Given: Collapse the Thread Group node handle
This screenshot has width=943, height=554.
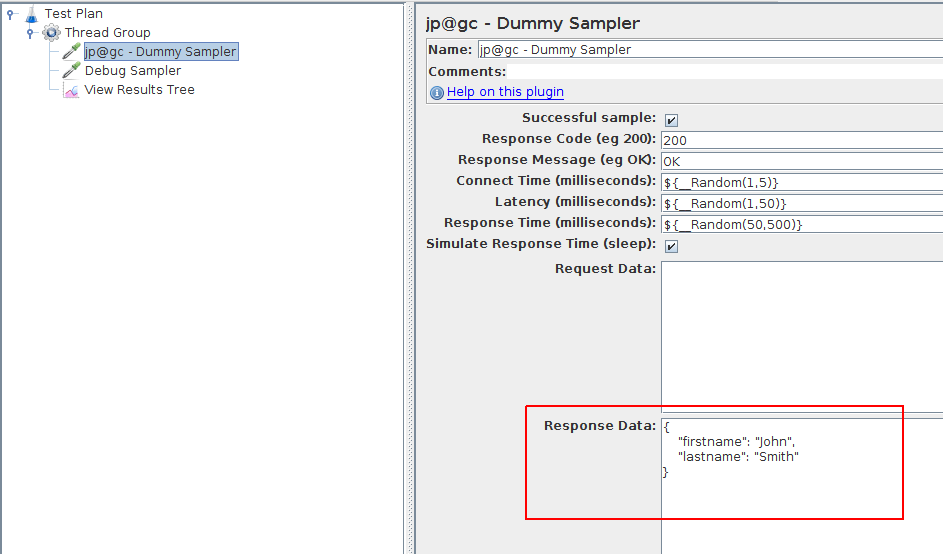Looking at the screenshot, I should point(30,33).
